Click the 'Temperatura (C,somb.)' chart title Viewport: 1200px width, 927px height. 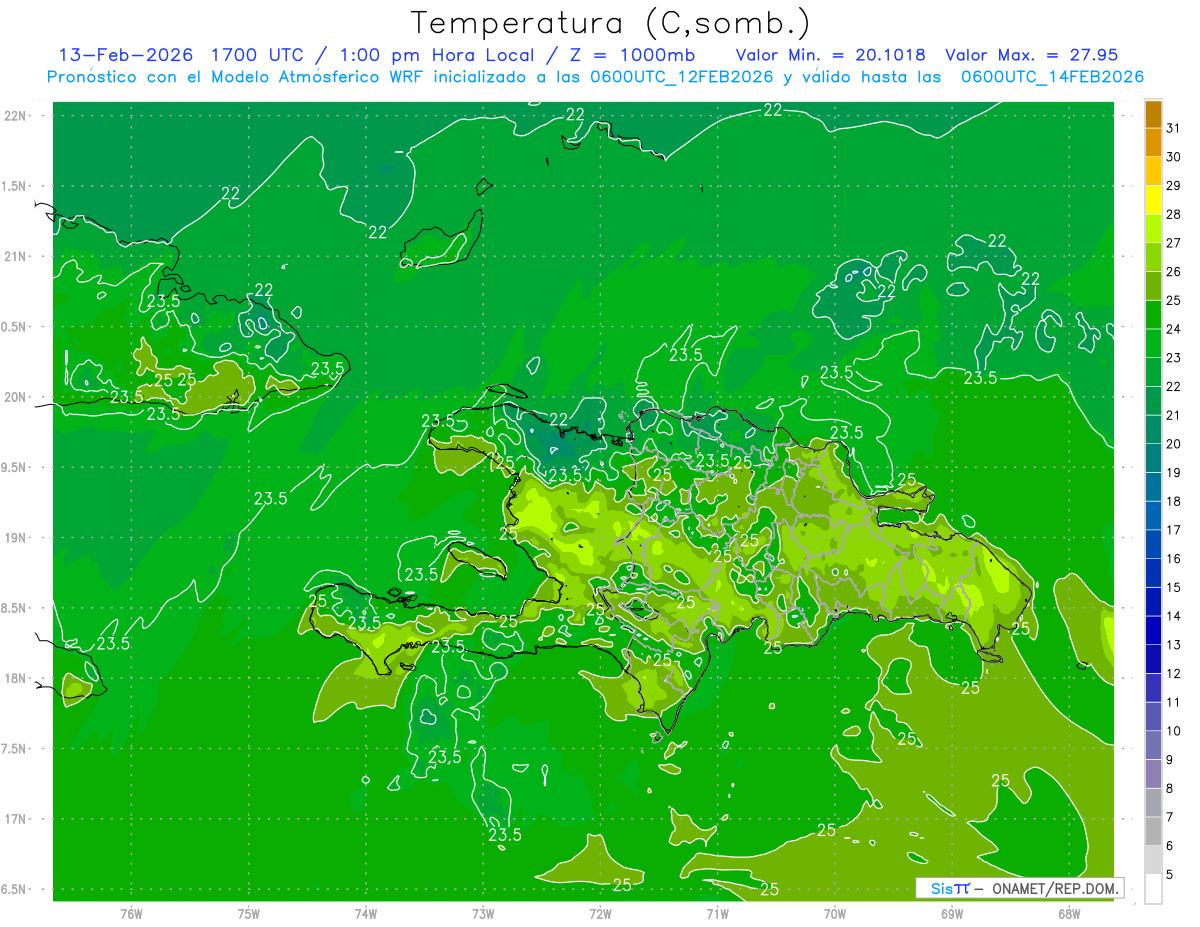coord(611,23)
